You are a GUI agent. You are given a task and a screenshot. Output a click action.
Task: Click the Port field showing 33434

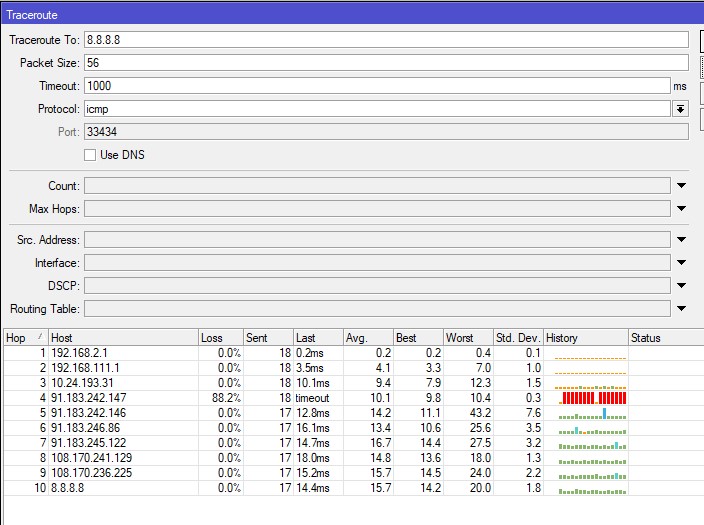386,132
